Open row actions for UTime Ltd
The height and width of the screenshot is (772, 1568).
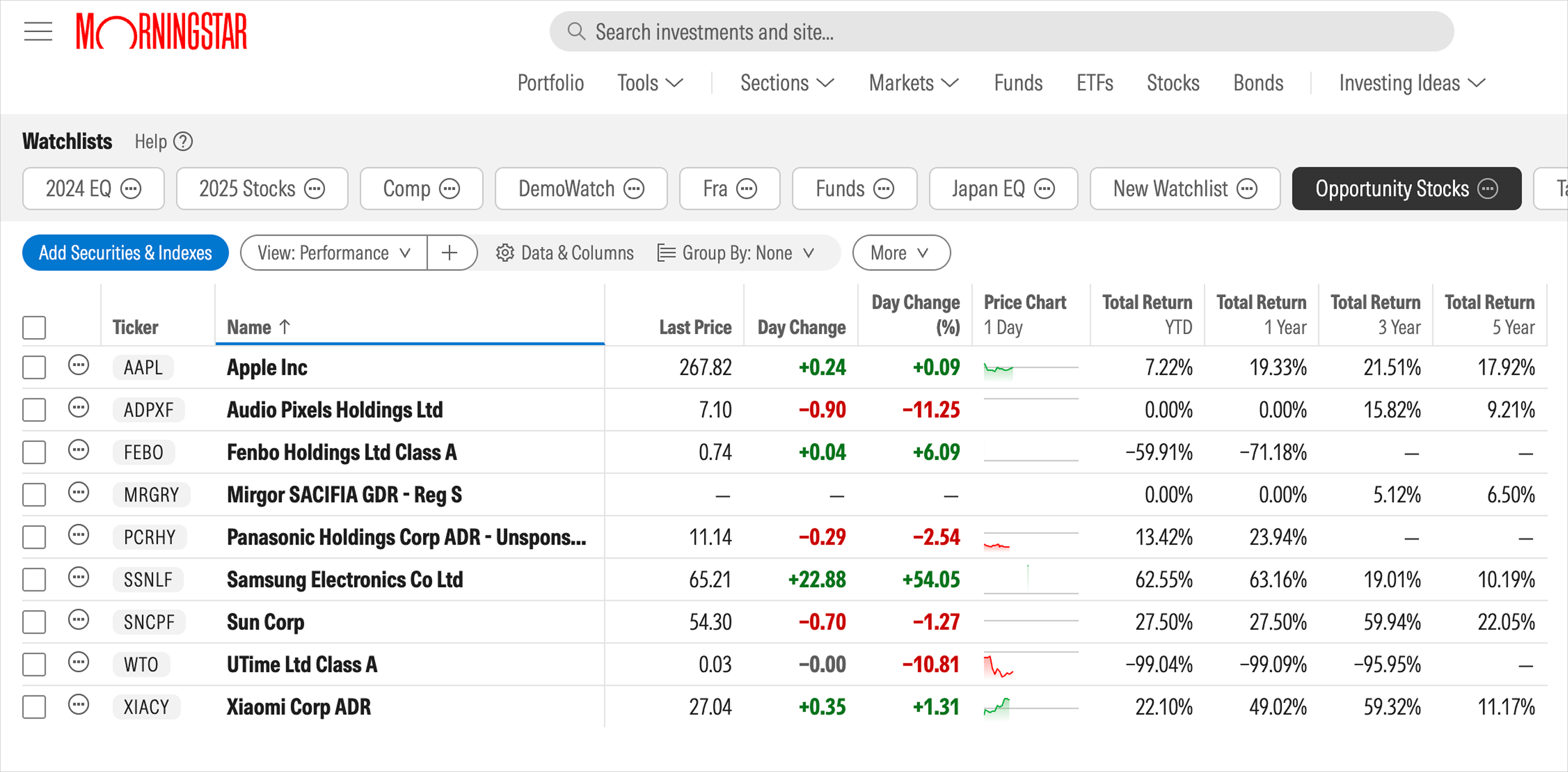point(78,662)
